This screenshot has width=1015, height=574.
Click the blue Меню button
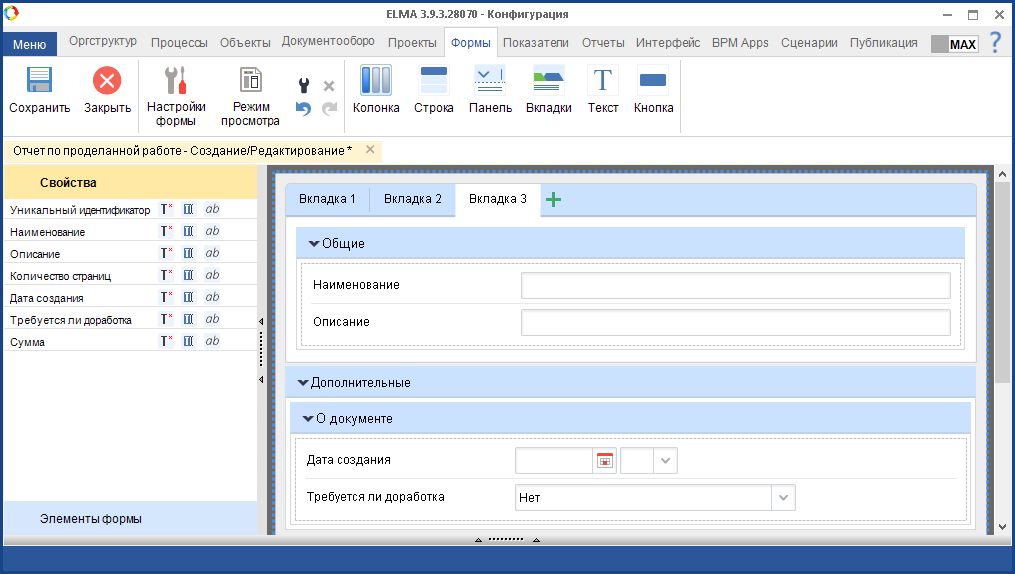coord(29,45)
